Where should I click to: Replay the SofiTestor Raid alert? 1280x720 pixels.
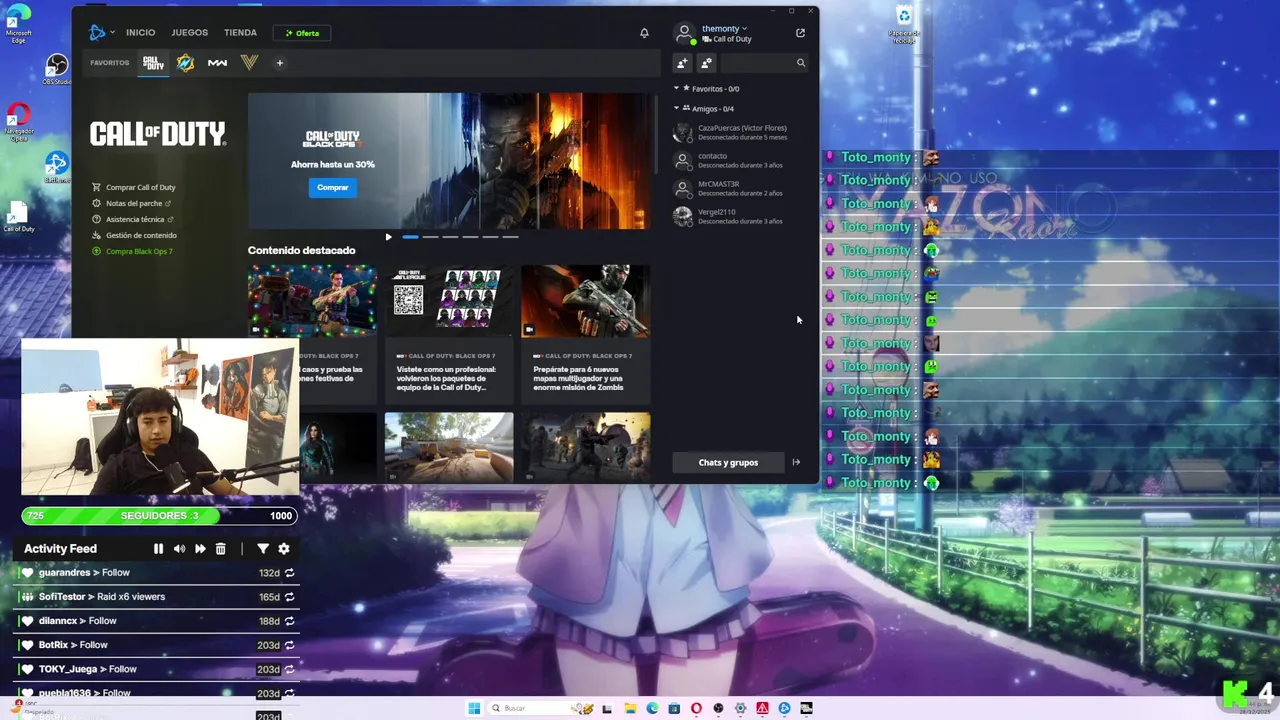point(289,597)
